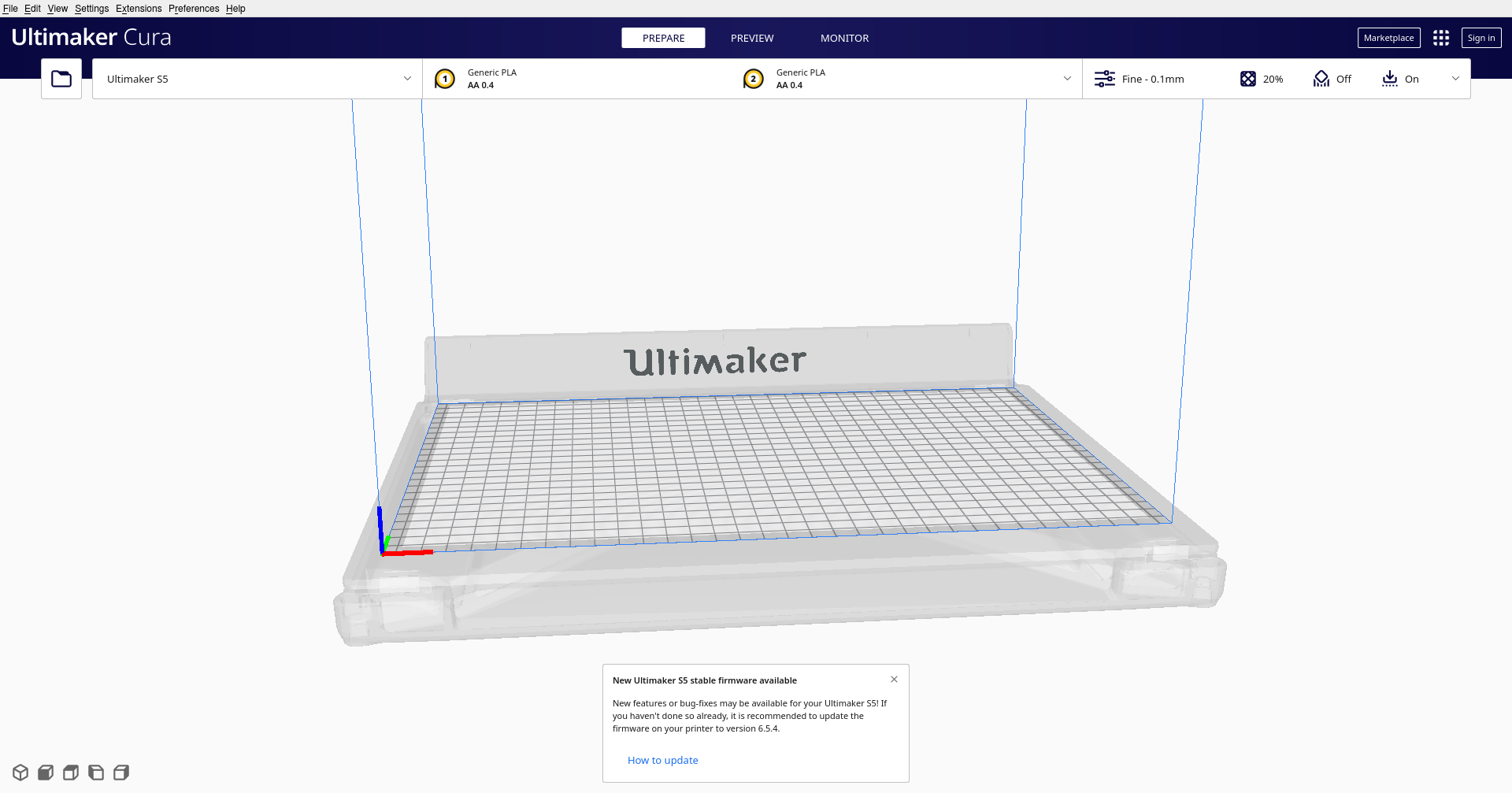The image size is (1512, 793).
Task: Expand the print settings panel chevron
Action: click(x=1455, y=79)
